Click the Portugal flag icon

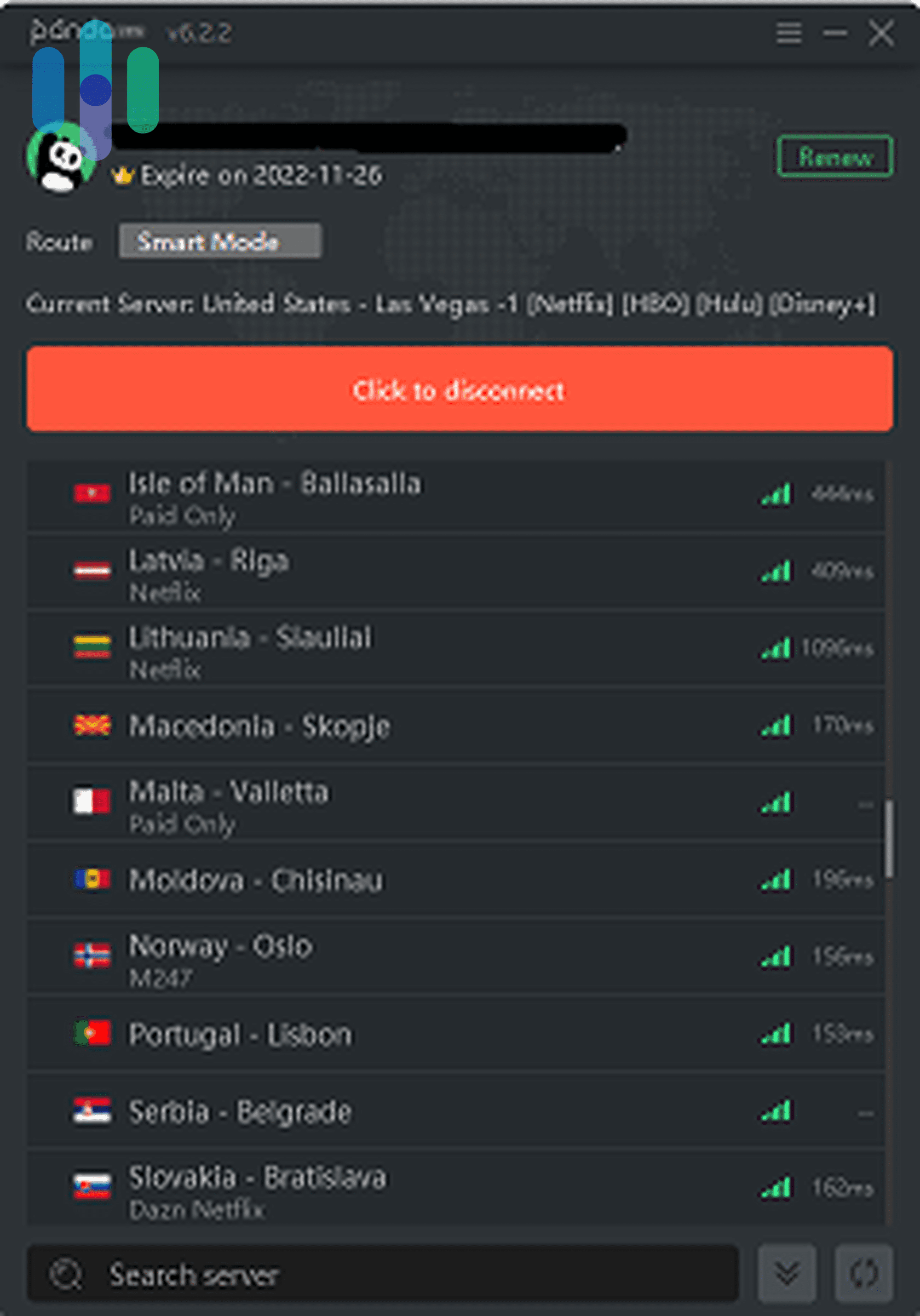point(92,1033)
